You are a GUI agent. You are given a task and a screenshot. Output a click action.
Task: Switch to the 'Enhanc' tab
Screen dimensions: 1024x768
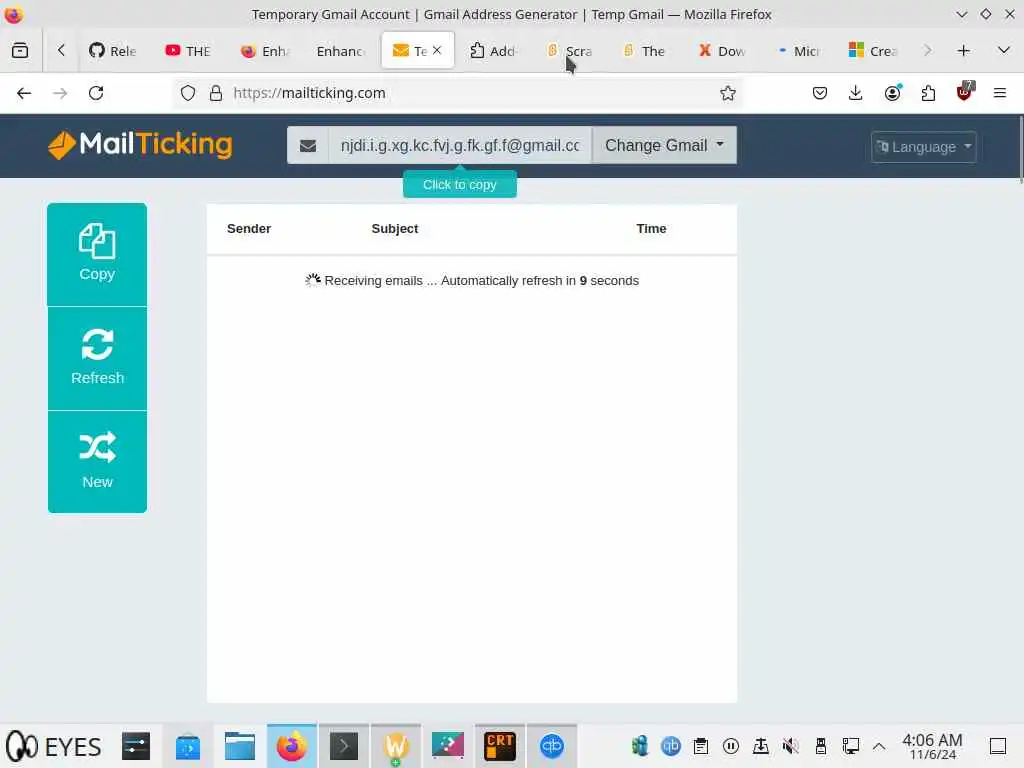coord(341,50)
